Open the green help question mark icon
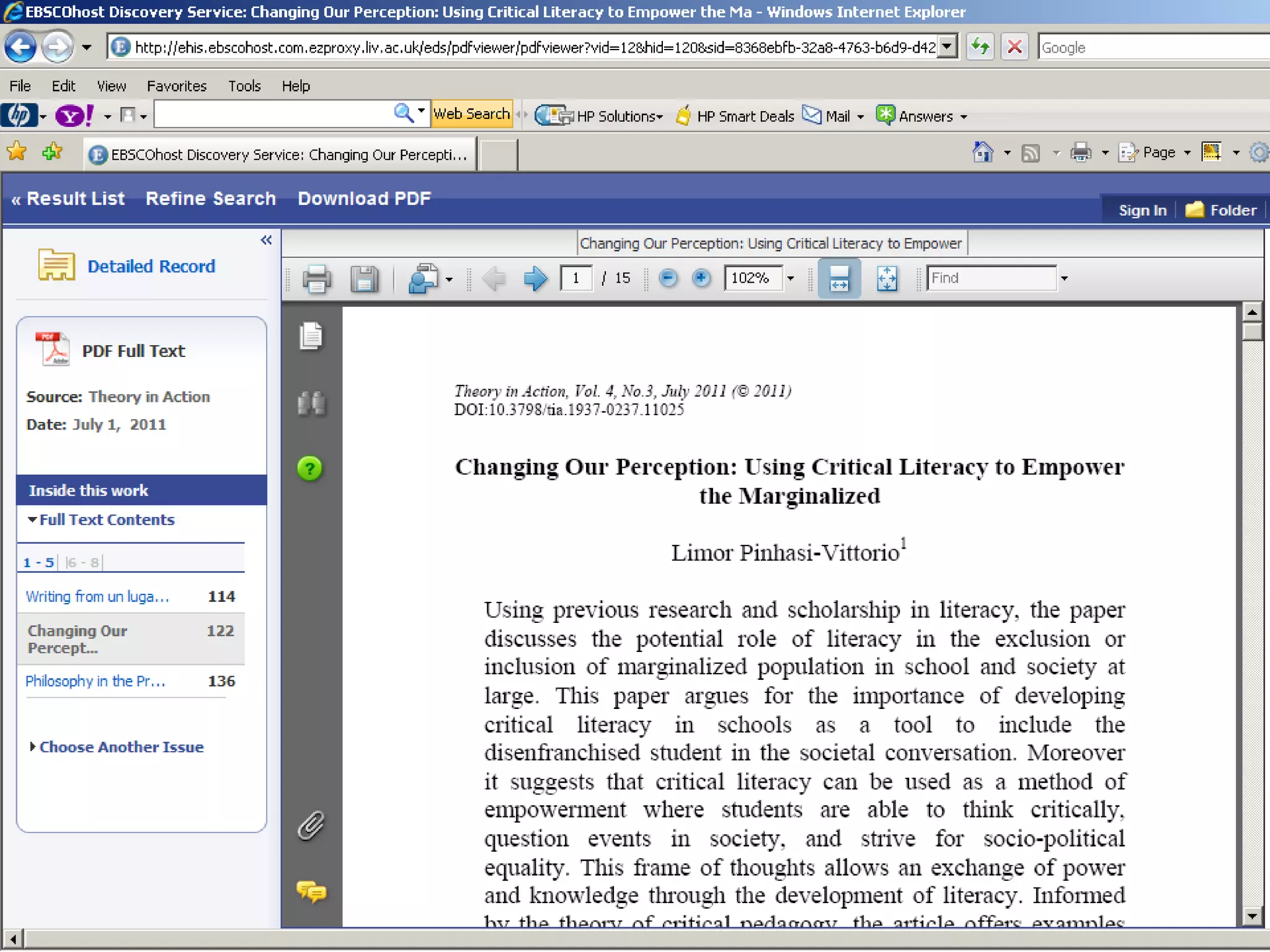This screenshot has height=952, width=1270. [x=310, y=469]
